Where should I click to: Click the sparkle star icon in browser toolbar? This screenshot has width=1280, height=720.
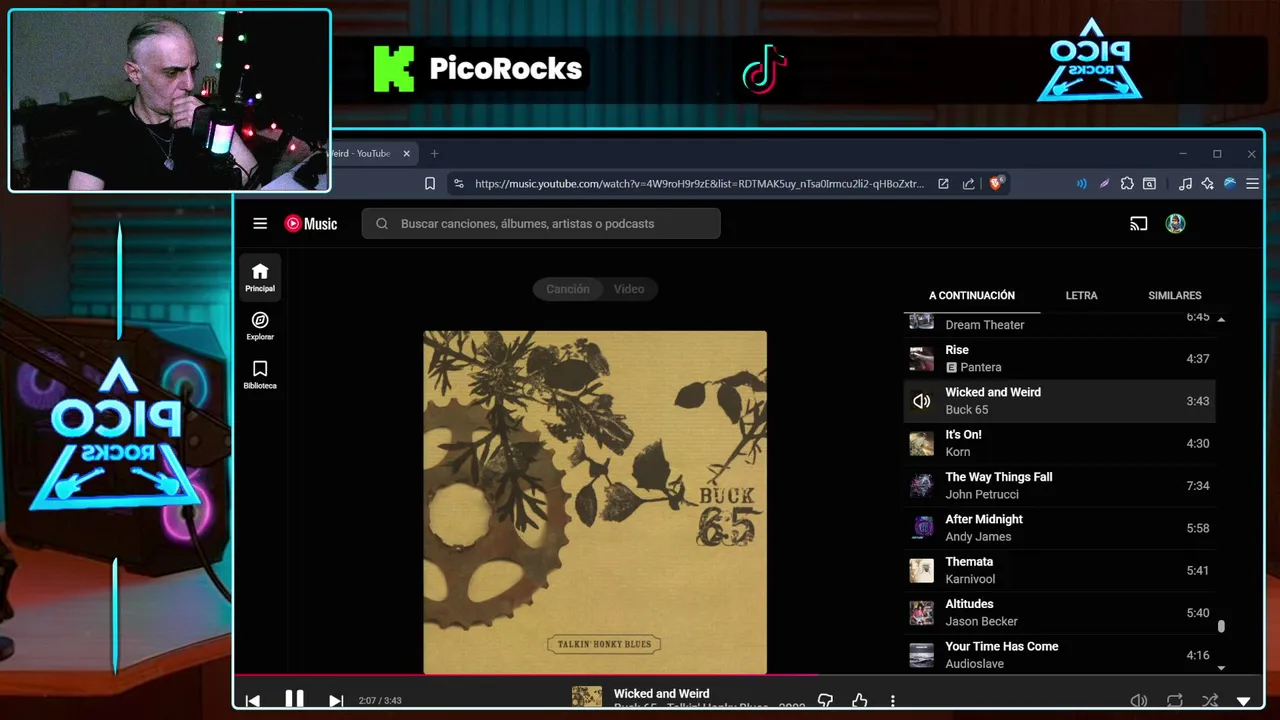(x=1208, y=184)
